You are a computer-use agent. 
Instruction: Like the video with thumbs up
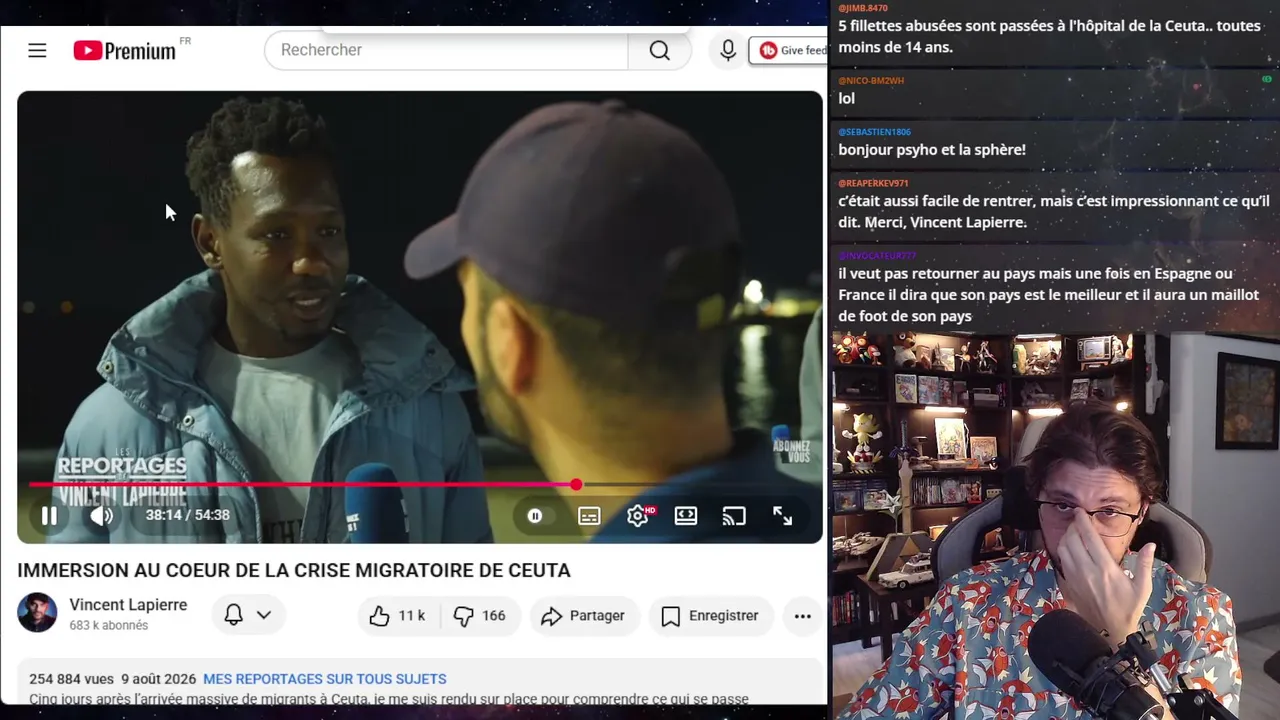(397, 616)
